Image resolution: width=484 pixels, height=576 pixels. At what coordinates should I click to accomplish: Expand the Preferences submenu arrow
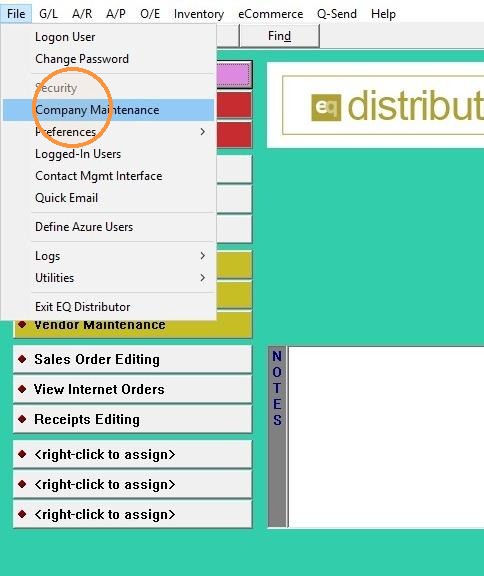pyautogui.click(x=203, y=132)
